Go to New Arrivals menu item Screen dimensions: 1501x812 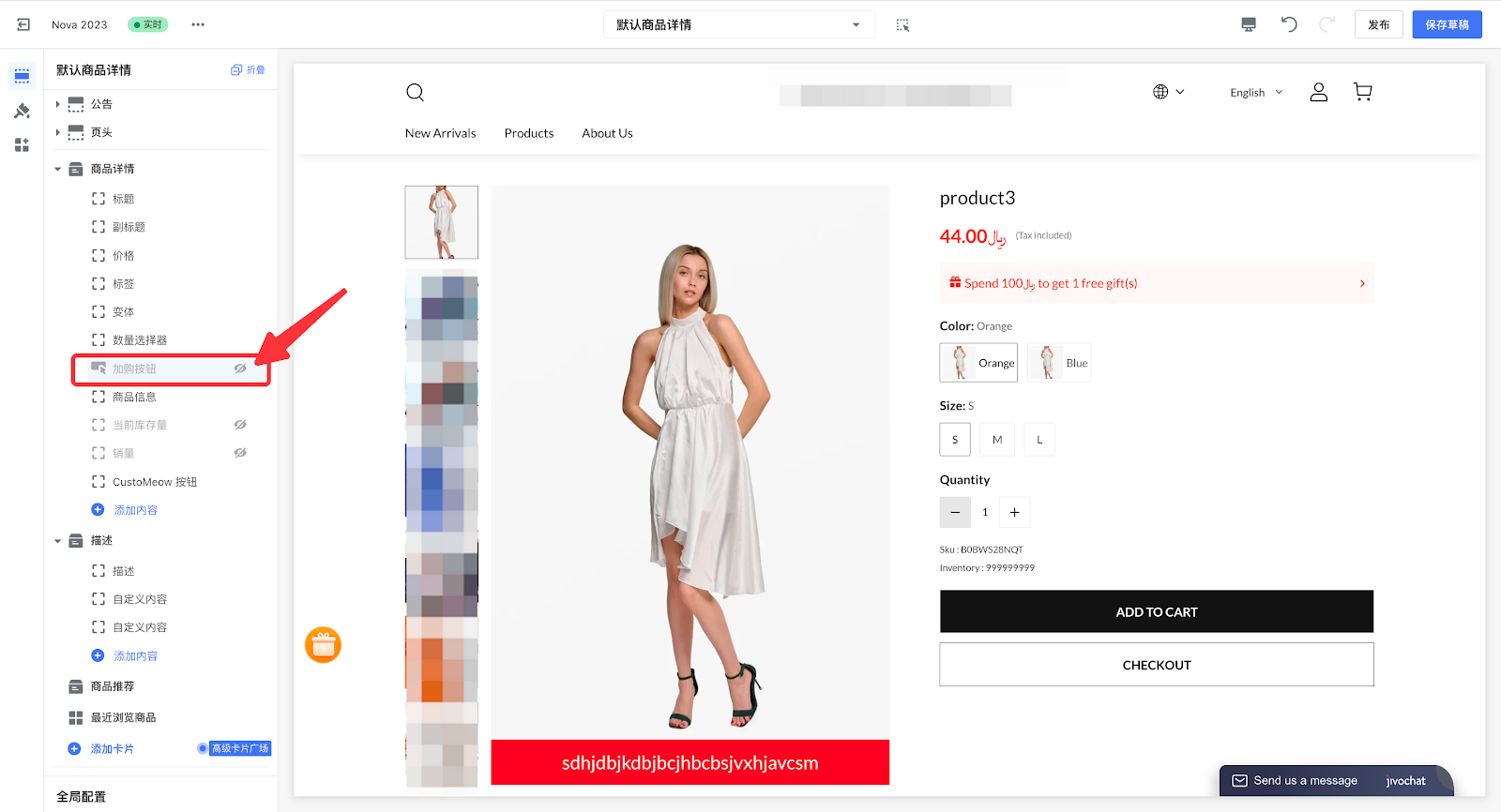coord(440,133)
